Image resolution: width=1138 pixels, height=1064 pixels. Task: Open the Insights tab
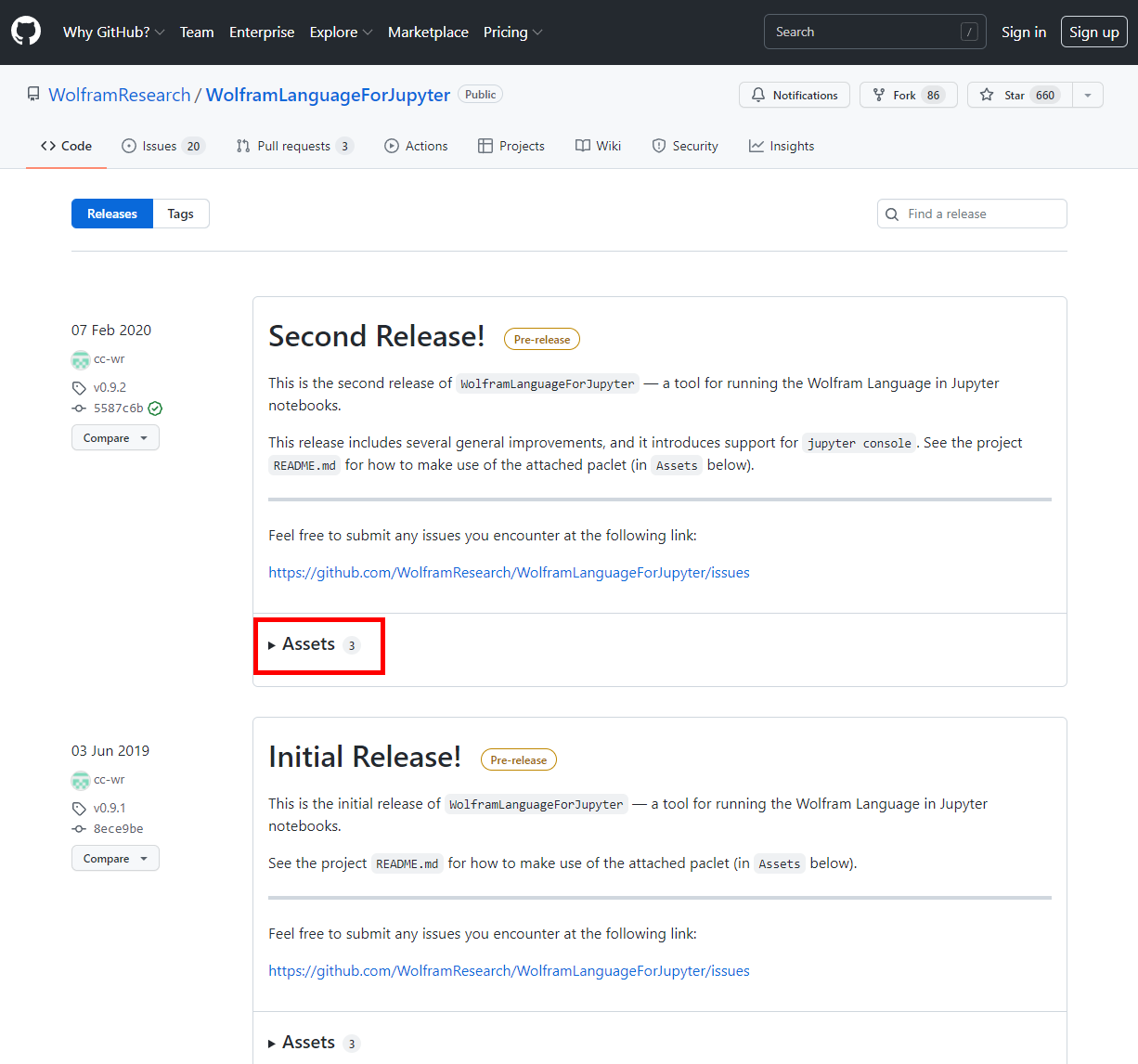click(782, 146)
